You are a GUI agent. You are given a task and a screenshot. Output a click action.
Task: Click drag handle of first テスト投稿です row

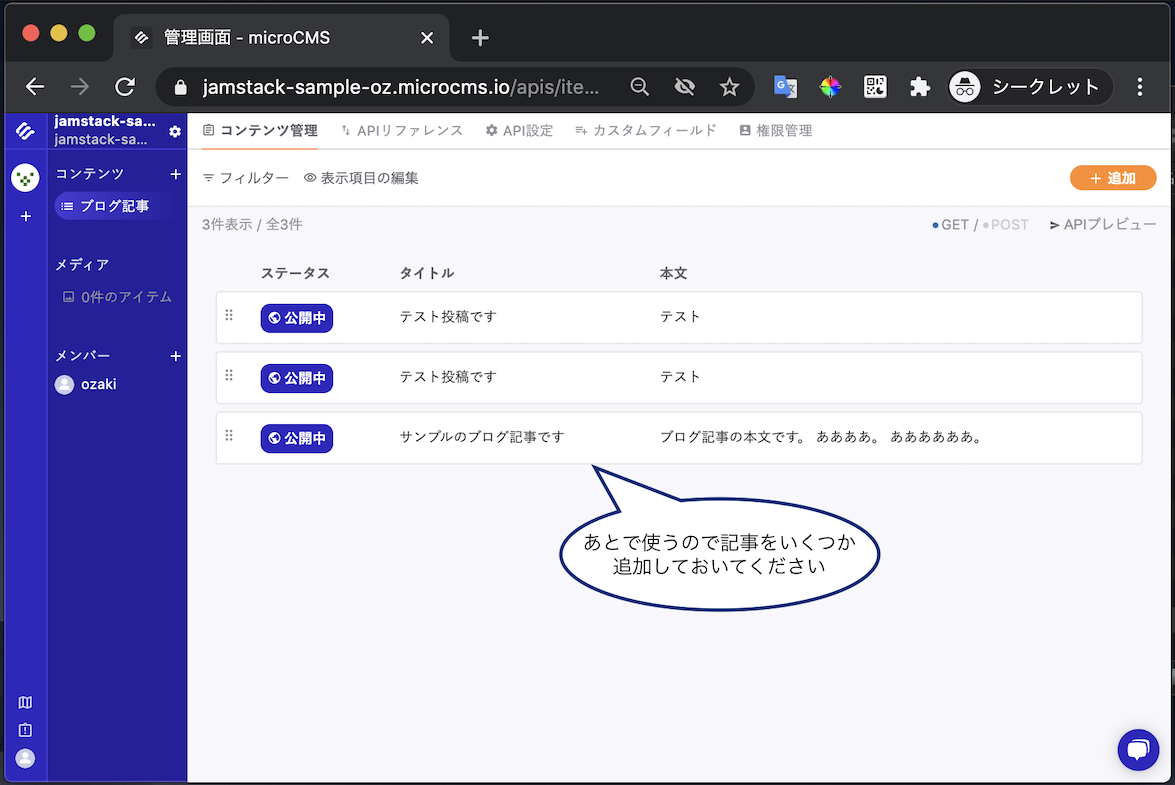229,315
